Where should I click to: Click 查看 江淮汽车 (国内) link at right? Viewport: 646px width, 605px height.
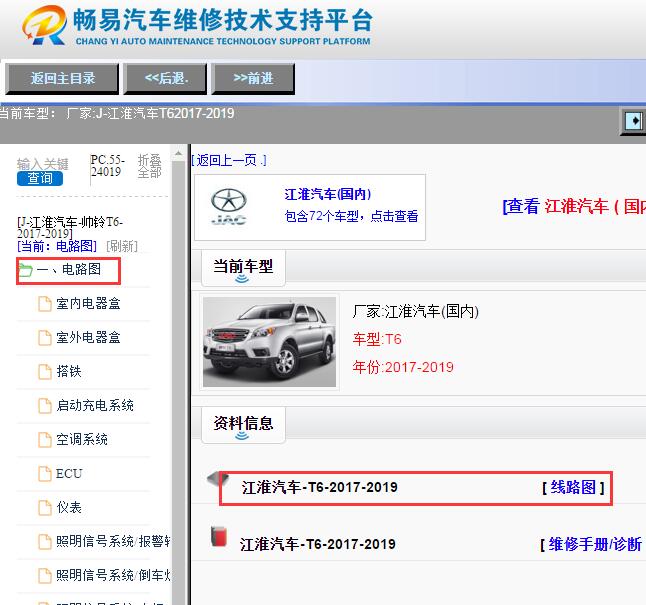(x=574, y=206)
